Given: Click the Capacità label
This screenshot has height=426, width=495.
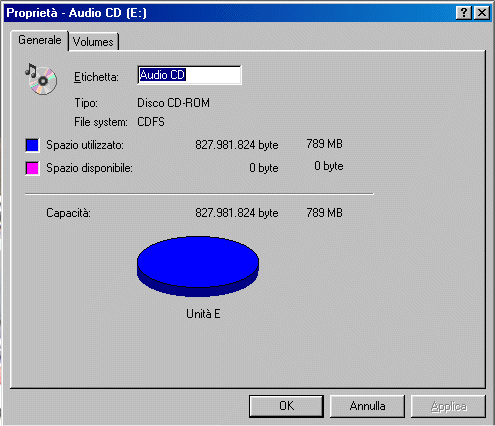Looking at the screenshot, I should click(68, 213).
